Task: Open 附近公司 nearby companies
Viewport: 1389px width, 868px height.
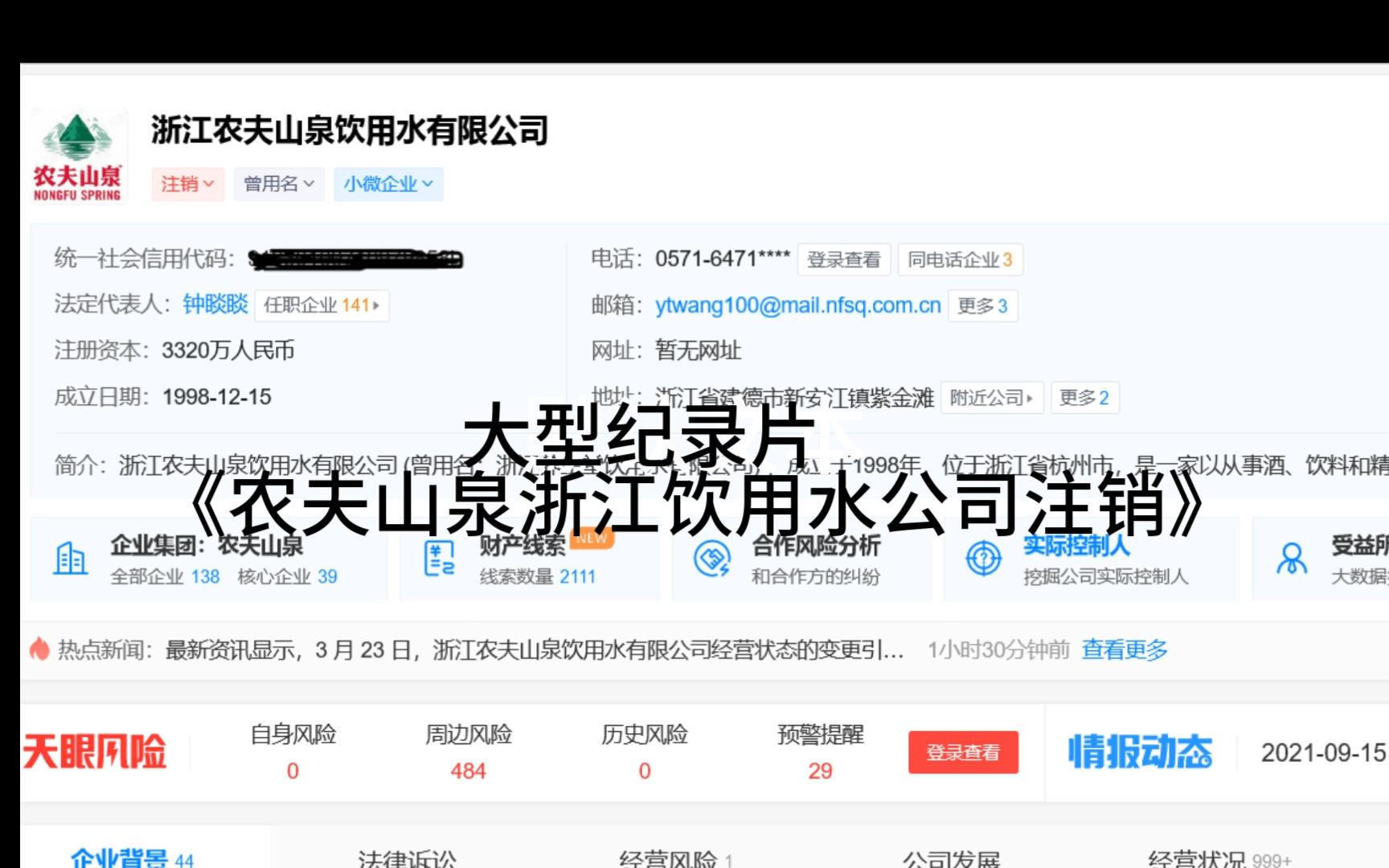Action: (991, 398)
